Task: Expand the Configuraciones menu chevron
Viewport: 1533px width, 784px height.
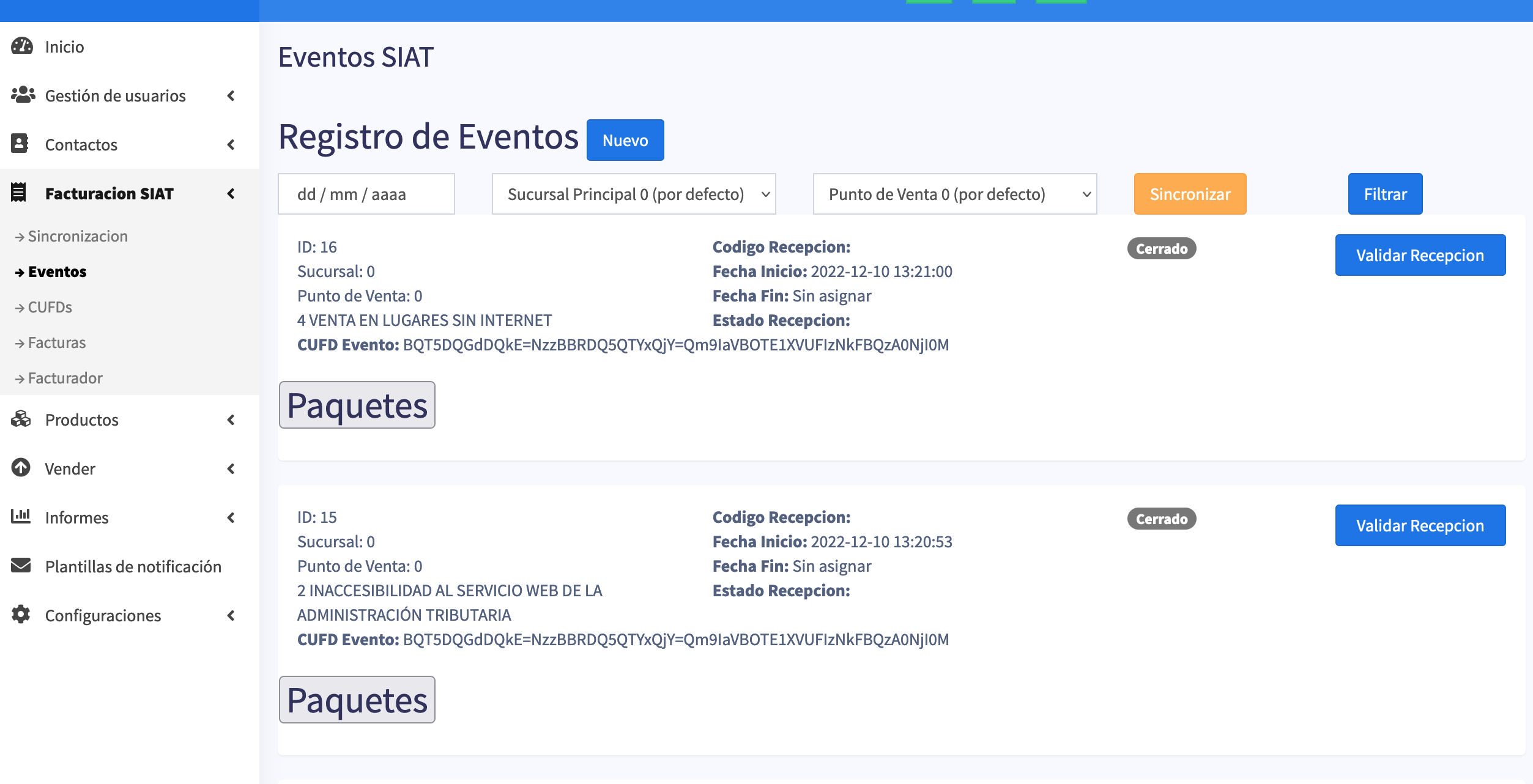Action: [x=231, y=615]
